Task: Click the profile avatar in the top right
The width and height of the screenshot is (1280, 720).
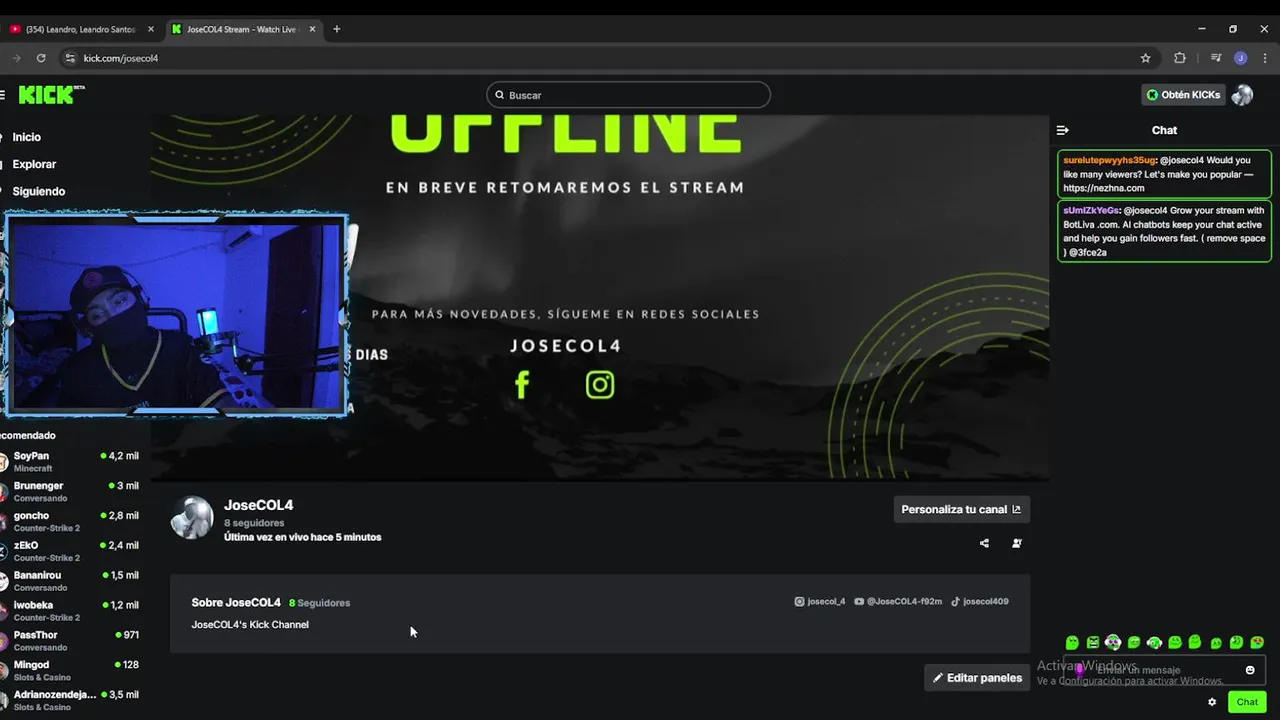Action: pyautogui.click(x=1242, y=95)
